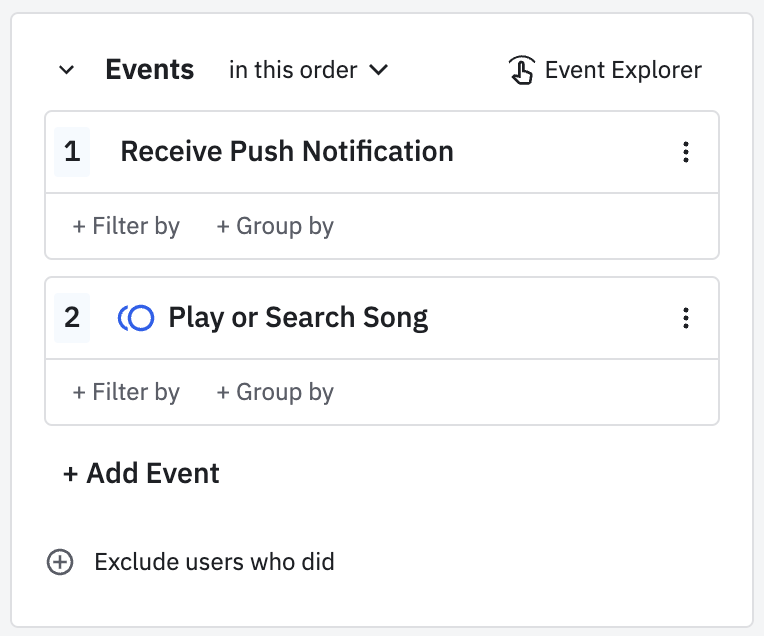Image resolution: width=764 pixels, height=636 pixels.
Task: Open more options for Play or Search Song
Action: (686, 318)
